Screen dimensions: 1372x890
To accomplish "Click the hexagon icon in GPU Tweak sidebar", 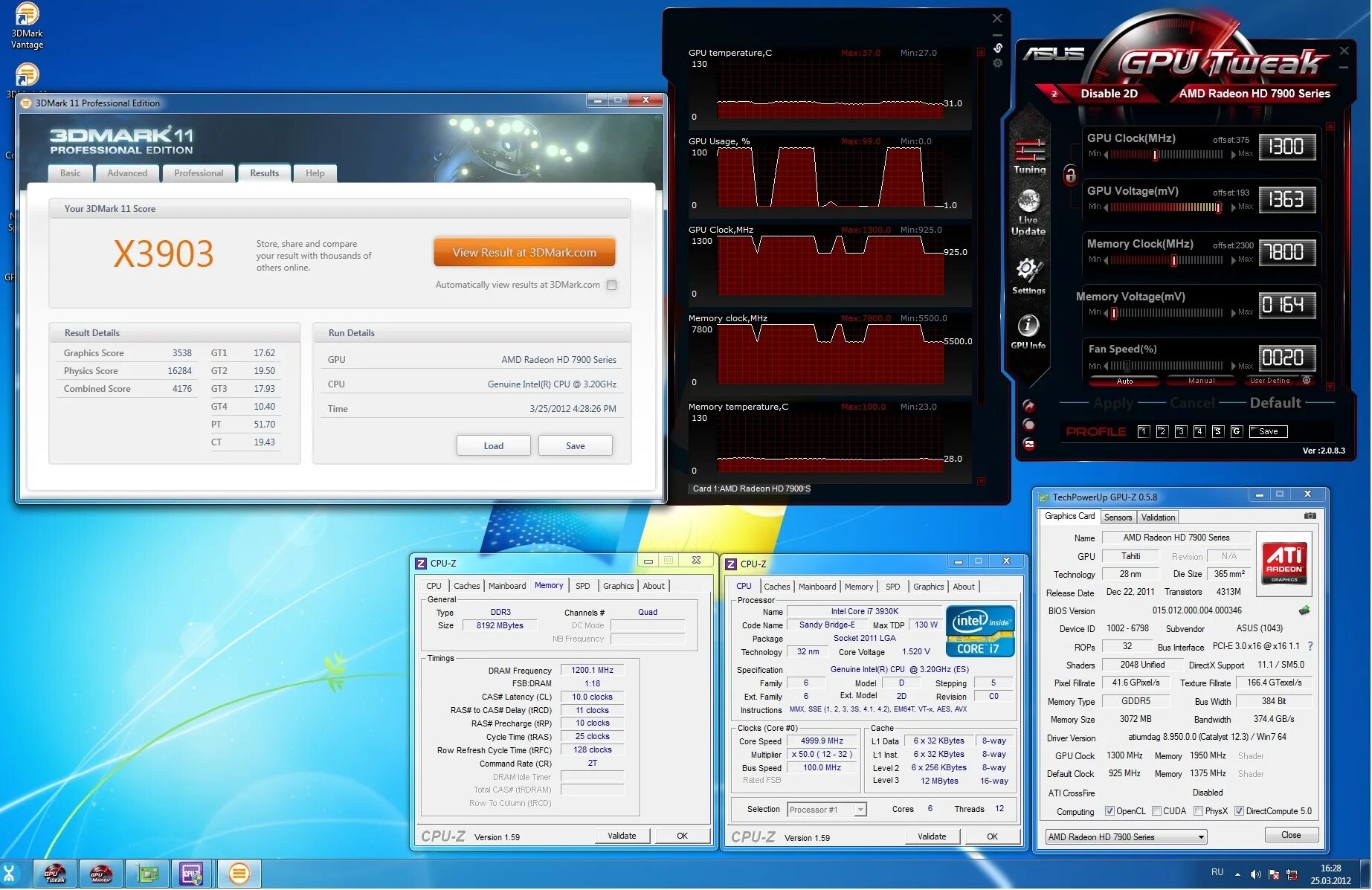I will click(x=1028, y=425).
